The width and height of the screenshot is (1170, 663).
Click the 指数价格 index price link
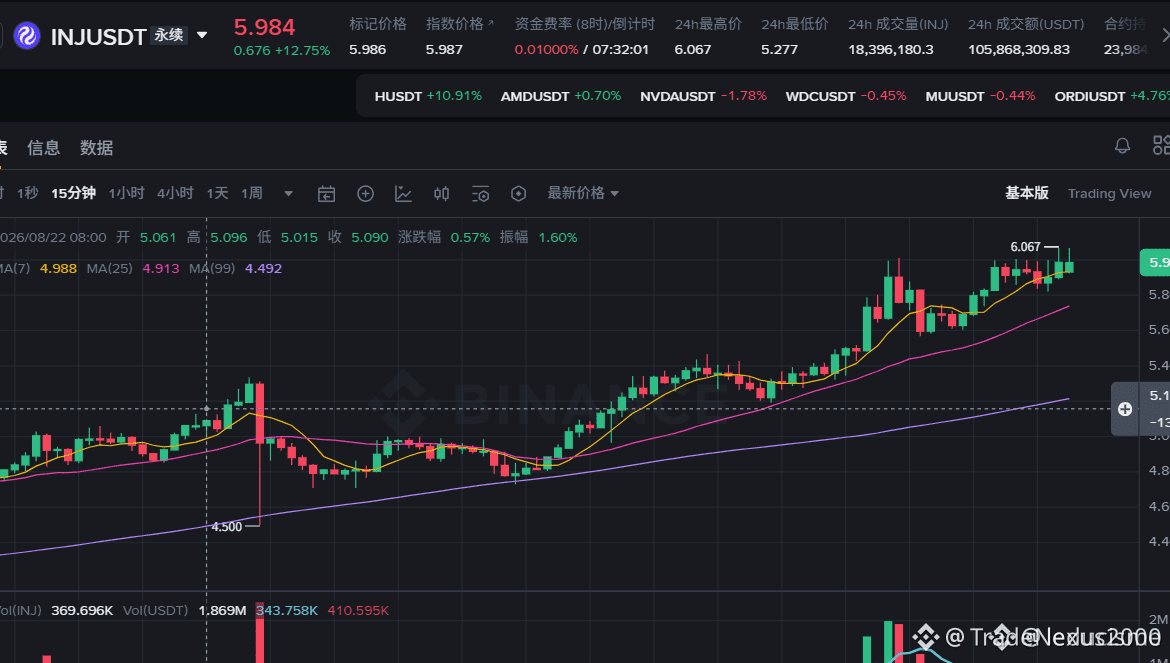pos(460,24)
